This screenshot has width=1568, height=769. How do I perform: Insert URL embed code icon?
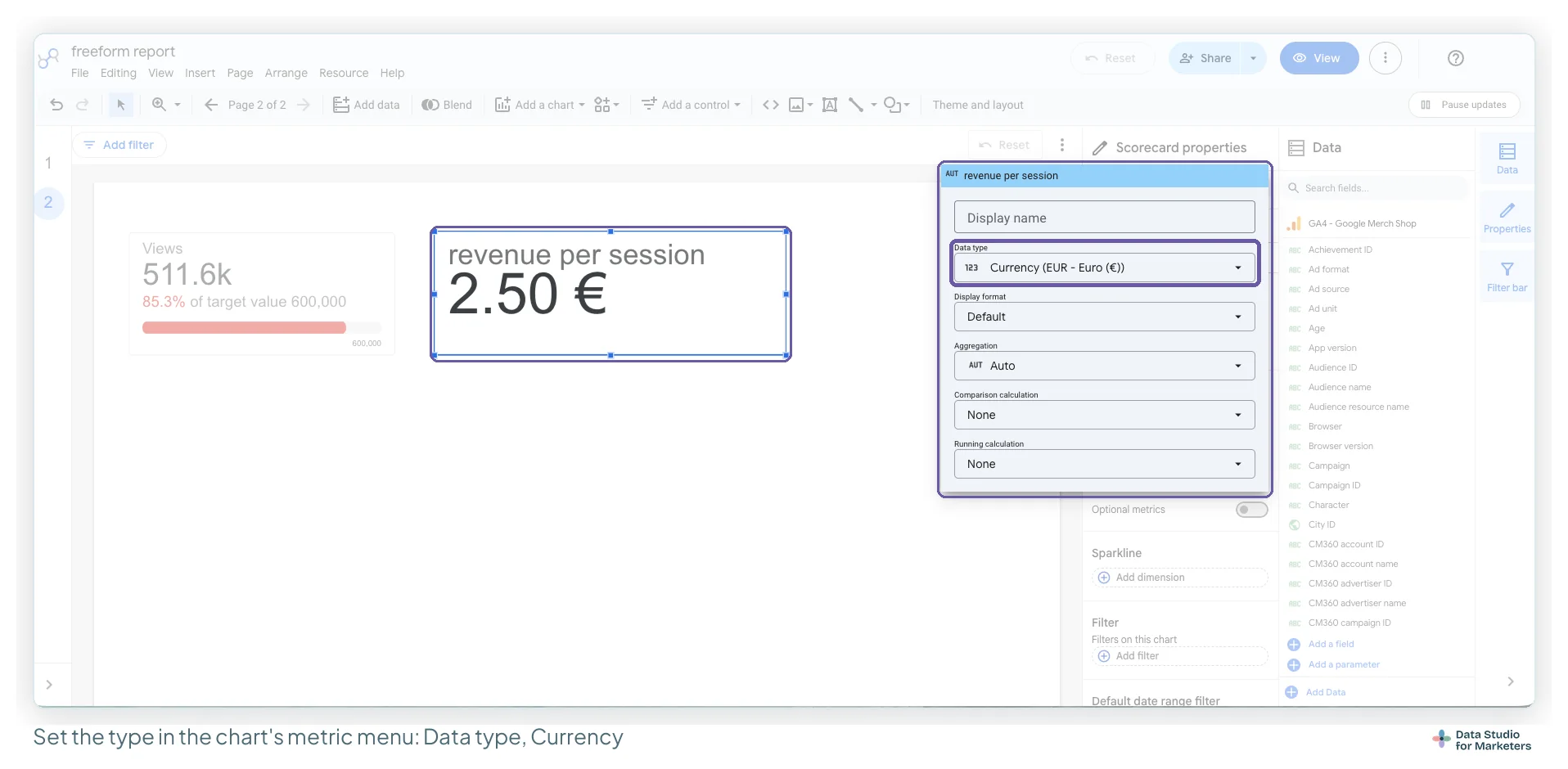[x=770, y=105]
